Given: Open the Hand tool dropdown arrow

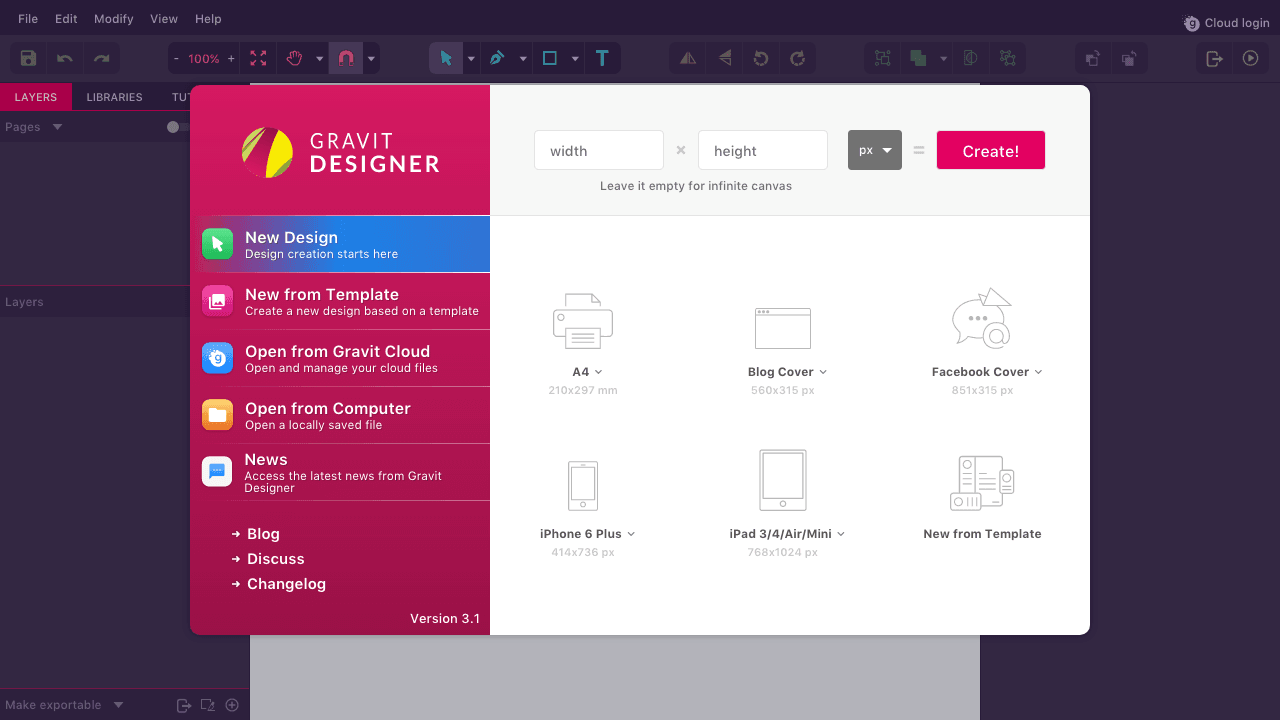Looking at the screenshot, I should [320, 59].
